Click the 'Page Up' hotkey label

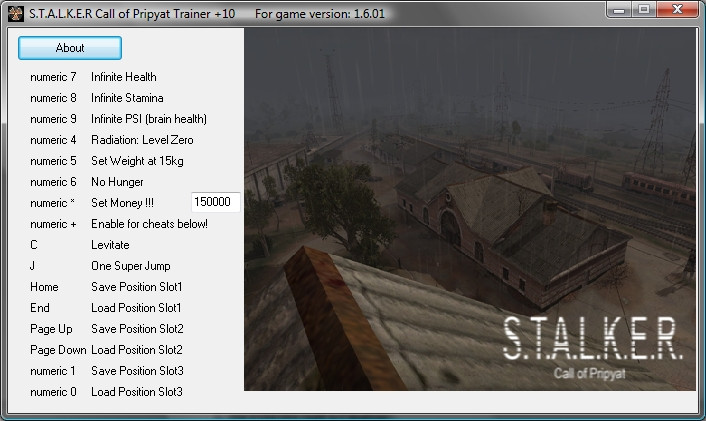(51, 329)
